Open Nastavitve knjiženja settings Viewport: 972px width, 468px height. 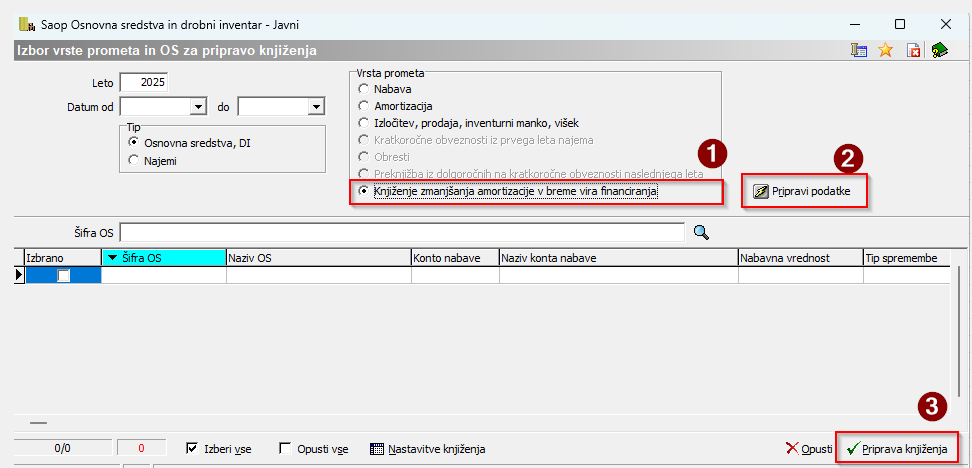click(428, 449)
